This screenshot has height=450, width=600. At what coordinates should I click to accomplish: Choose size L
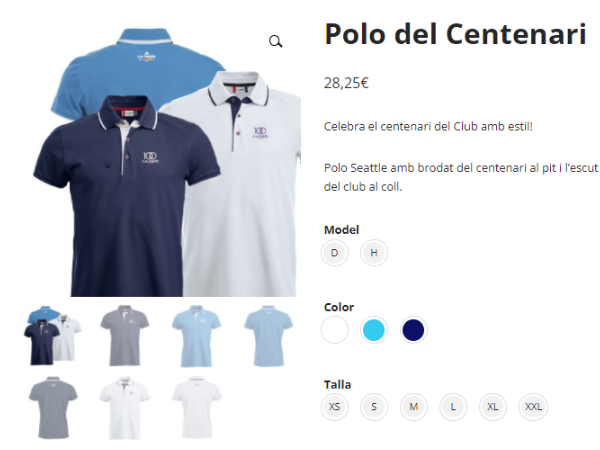click(x=453, y=406)
